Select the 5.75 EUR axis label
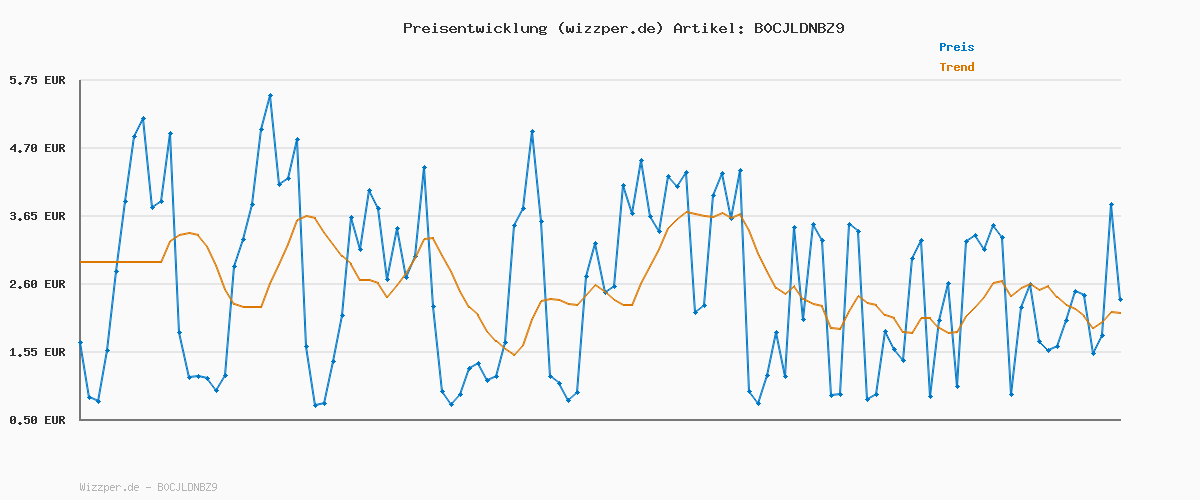Image resolution: width=1200 pixels, height=500 pixels. pos(37,80)
